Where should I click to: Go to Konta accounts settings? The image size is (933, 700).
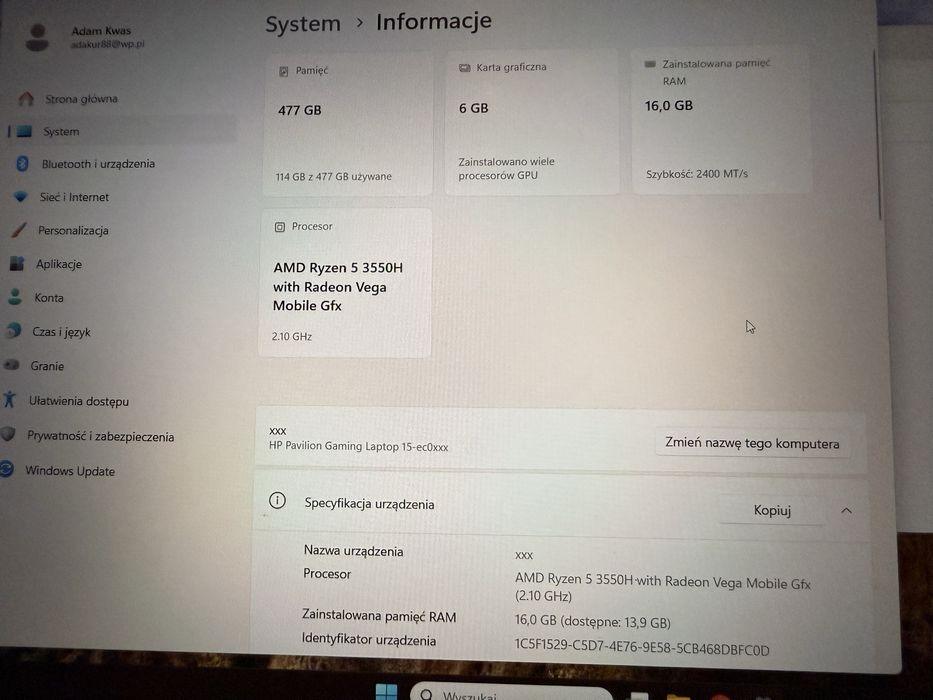pyautogui.click(x=48, y=298)
